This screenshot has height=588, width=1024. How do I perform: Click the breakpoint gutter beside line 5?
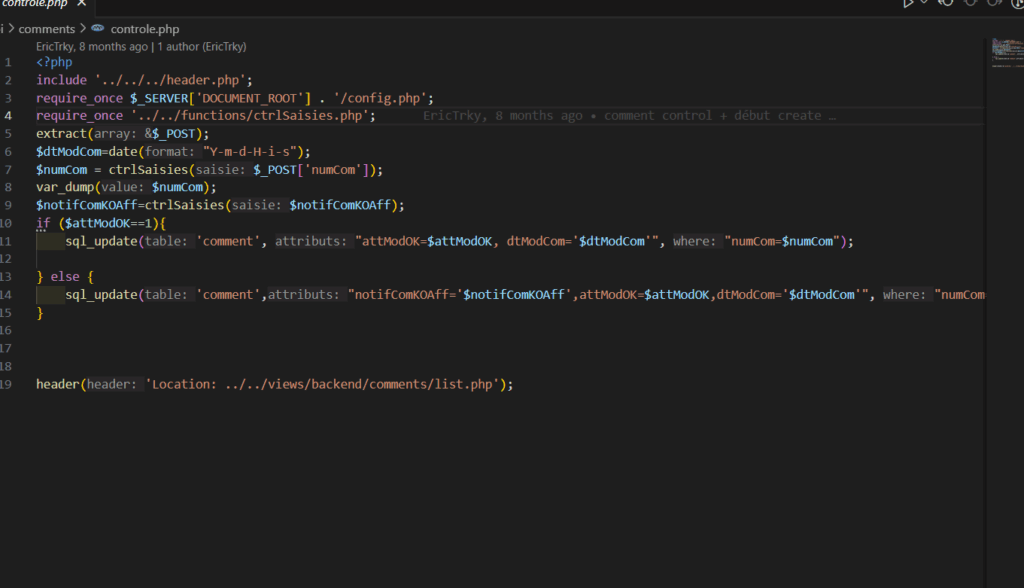tap(22, 133)
